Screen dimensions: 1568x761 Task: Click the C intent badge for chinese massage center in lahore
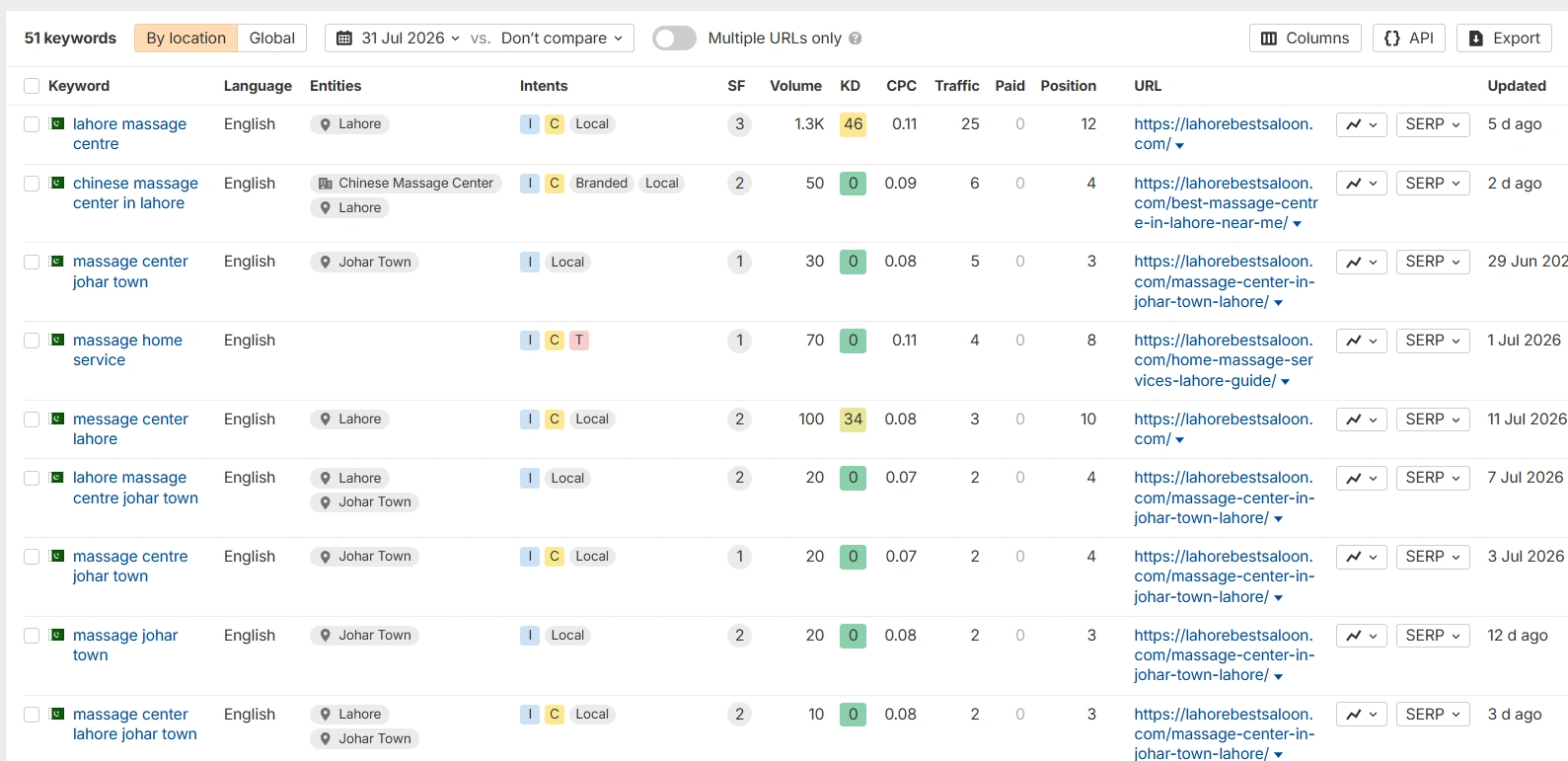click(x=555, y=184)
